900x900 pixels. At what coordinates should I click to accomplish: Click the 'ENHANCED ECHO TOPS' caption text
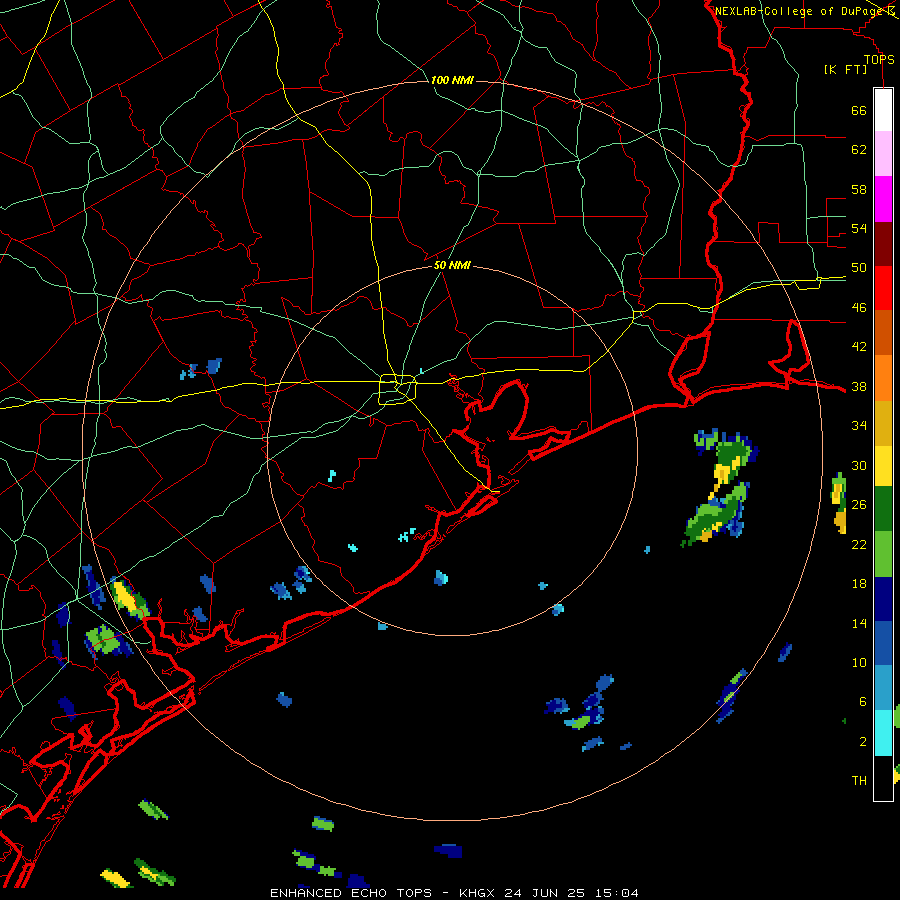(351, 893)
